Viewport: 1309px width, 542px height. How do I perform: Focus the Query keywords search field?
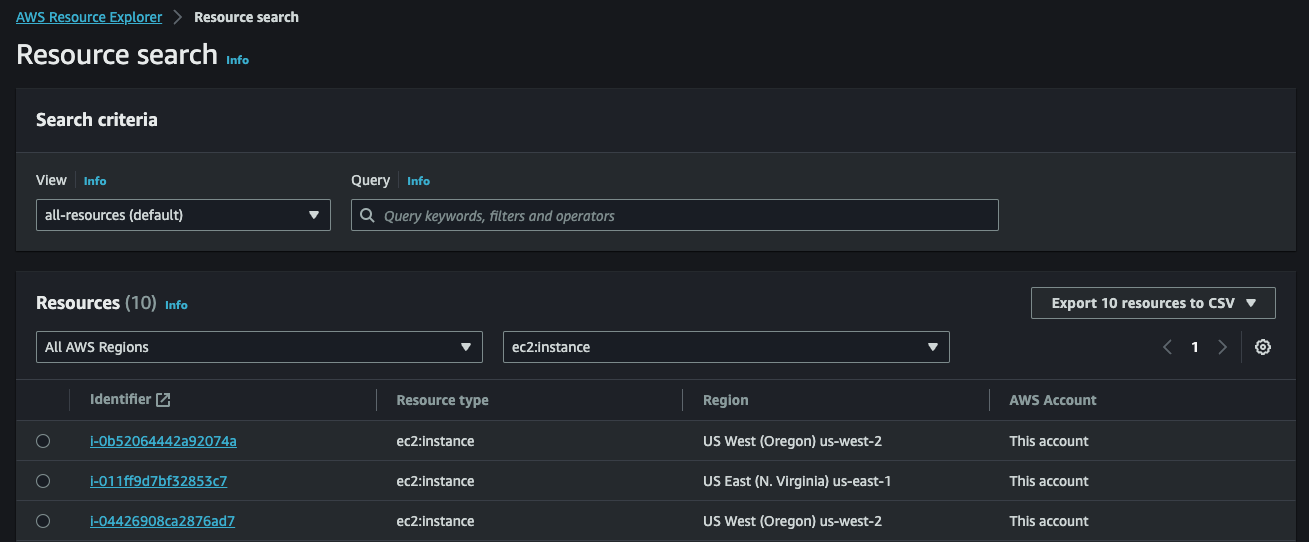[x=675, y=215]
